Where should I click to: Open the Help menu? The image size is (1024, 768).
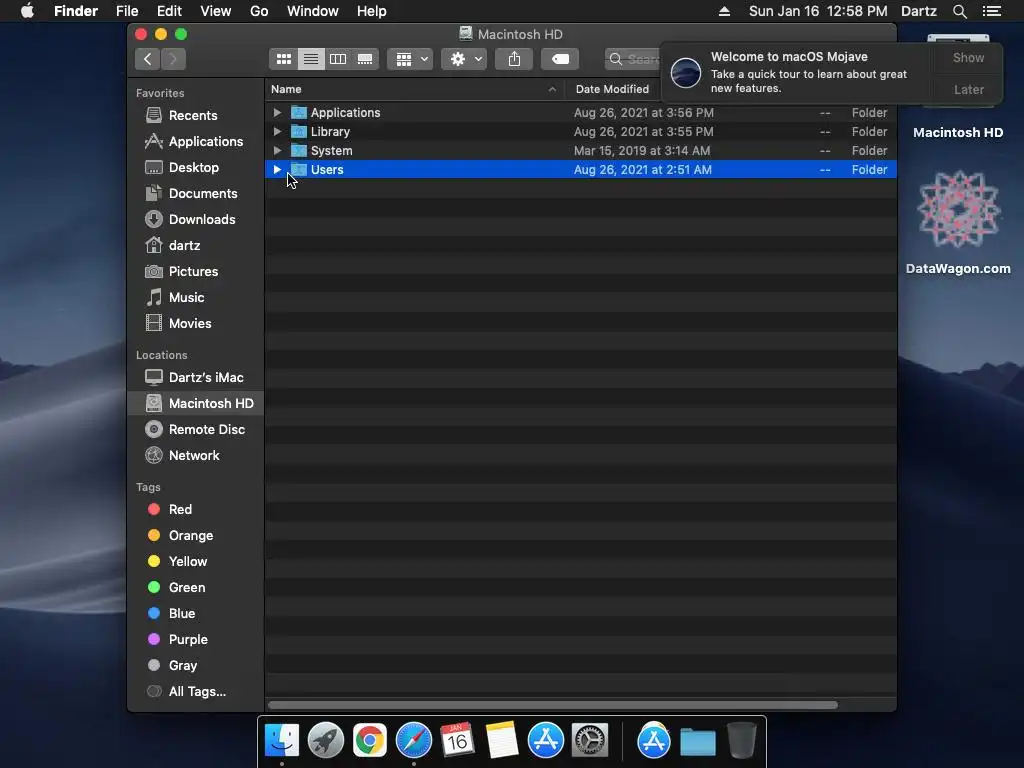372,11
